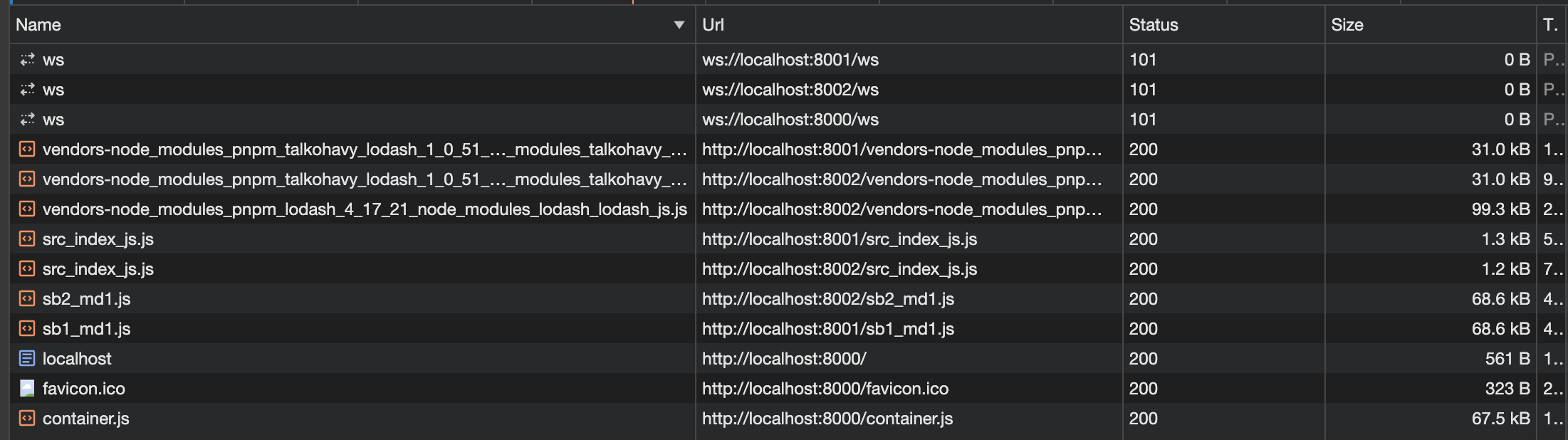Click the http://localhost:8002/sb2_md1.js URL cell
Viewport: 1568px width, 440px height.
point(909,299)
